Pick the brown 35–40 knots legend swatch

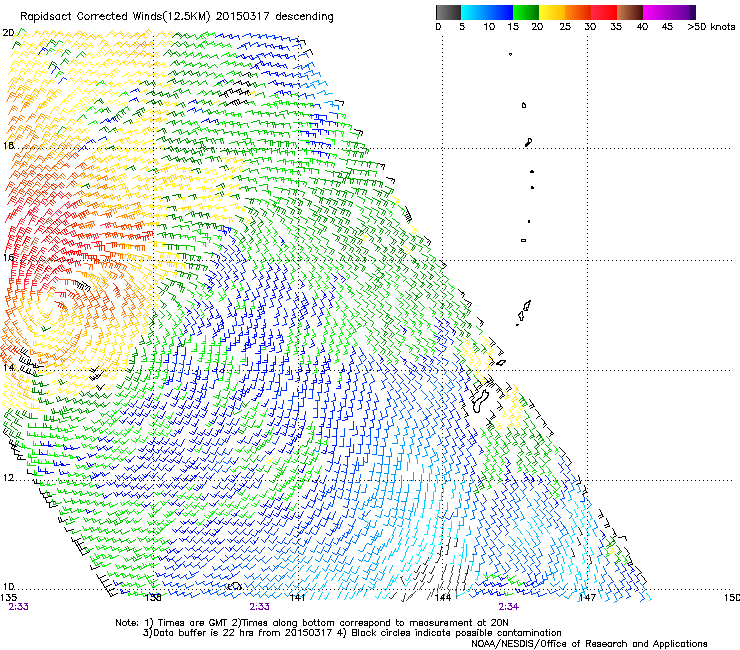tap(630, 12)
